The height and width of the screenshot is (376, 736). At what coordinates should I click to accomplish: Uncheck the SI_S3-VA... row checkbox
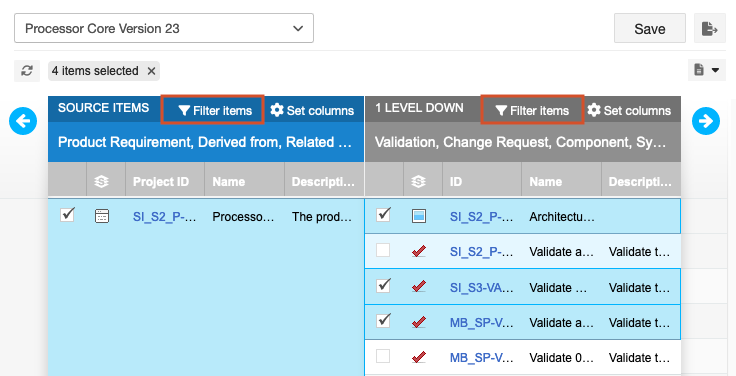pyautogui.click(x=383, y=285)
